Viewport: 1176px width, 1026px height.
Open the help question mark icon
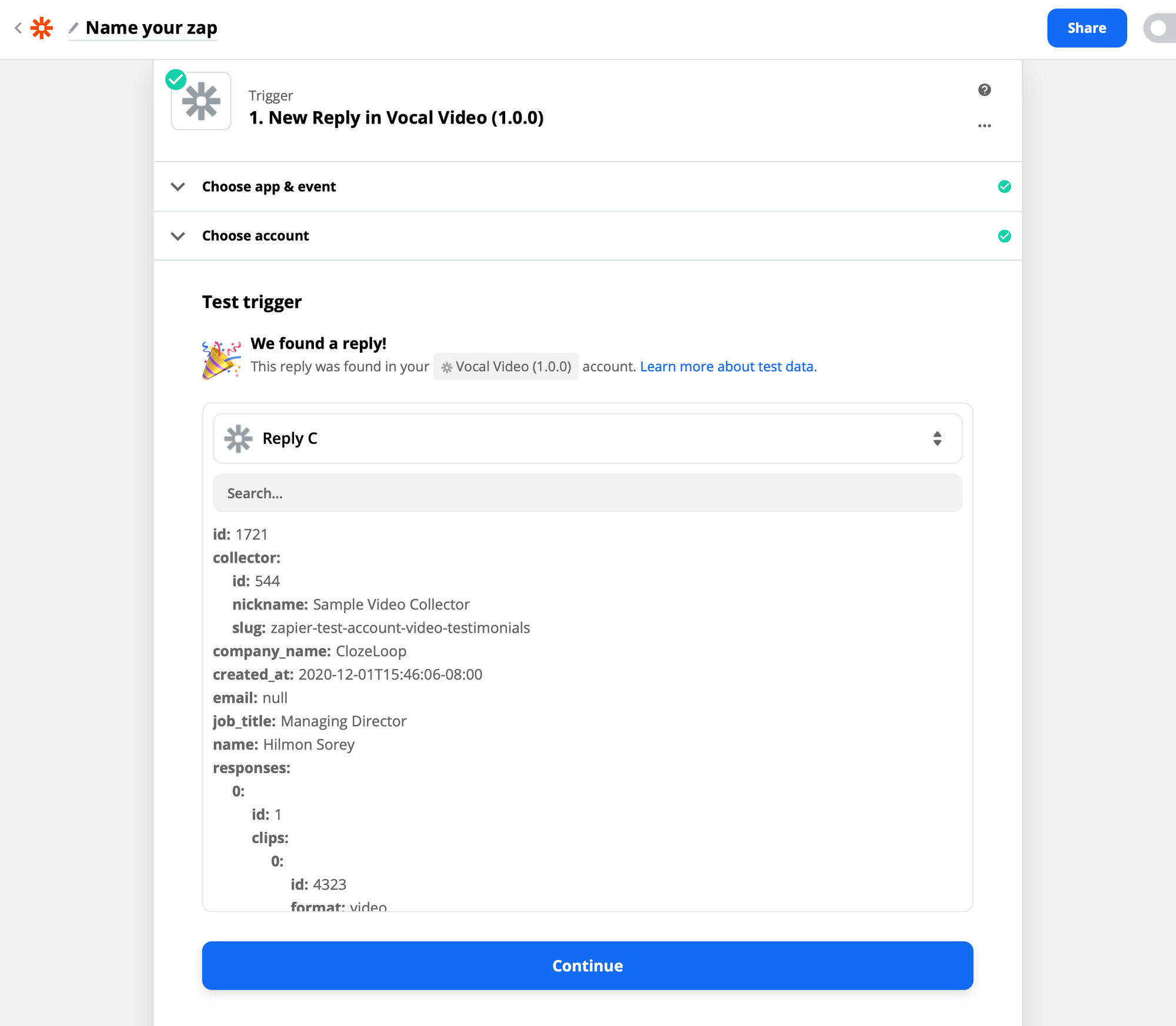(x=984, y=90)
